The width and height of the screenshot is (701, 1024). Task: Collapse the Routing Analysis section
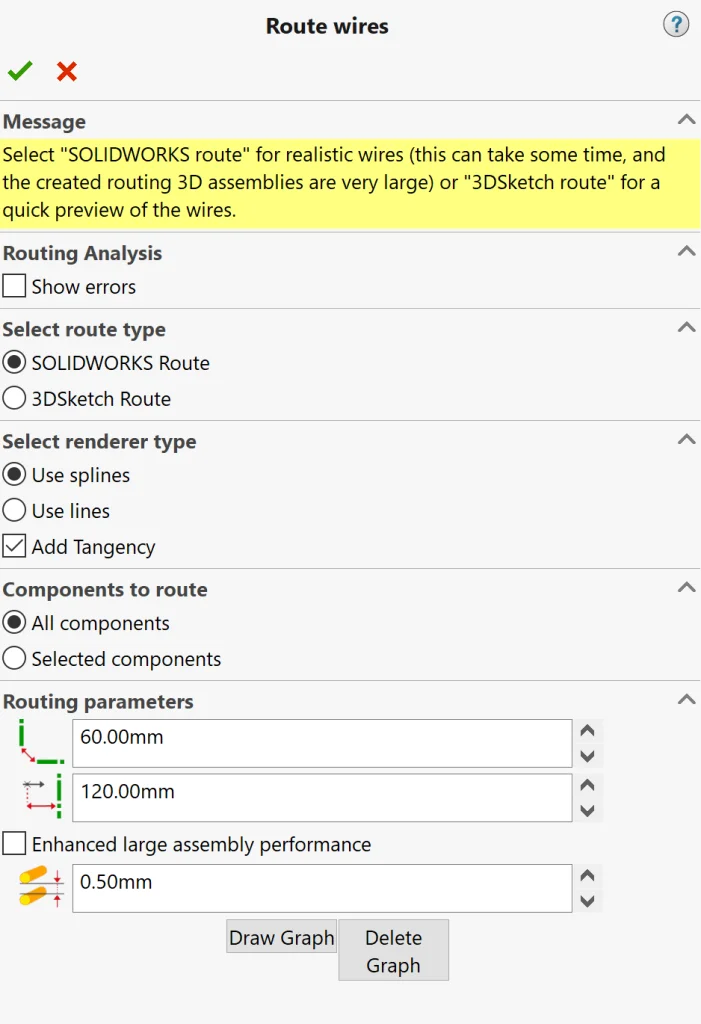click(686, 252)
